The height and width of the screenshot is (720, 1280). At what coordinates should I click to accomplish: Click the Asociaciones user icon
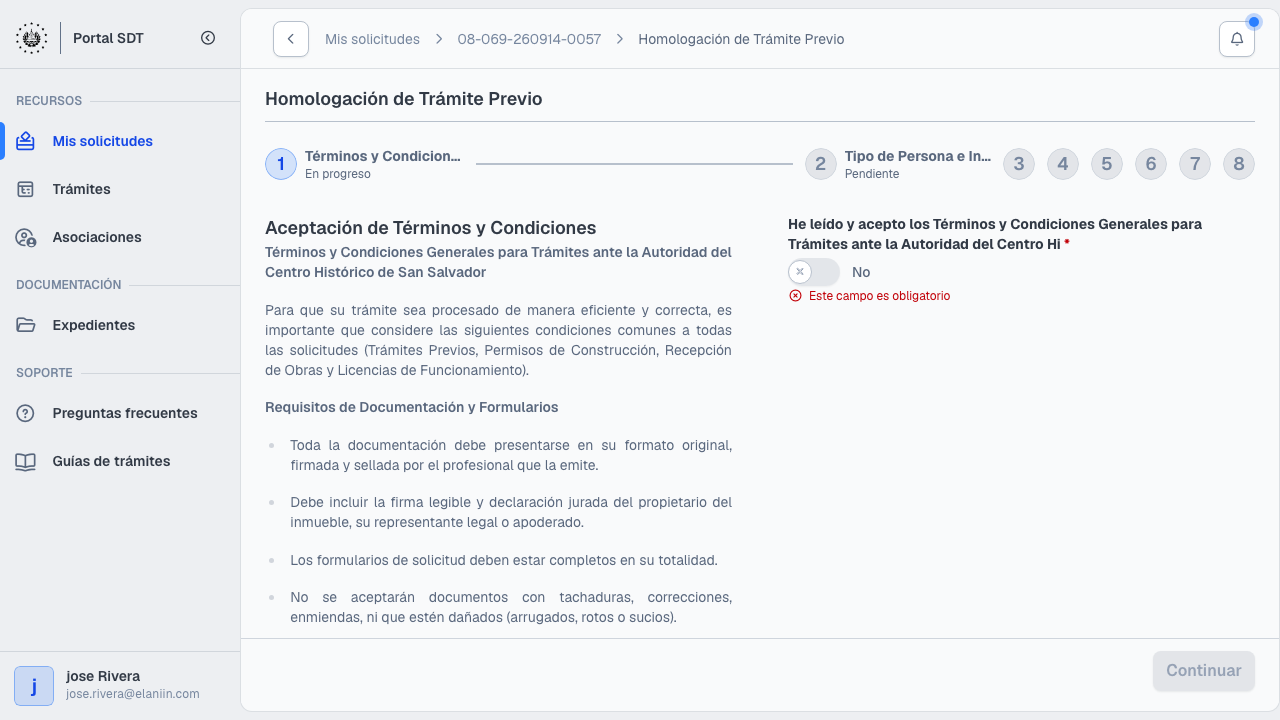pos(26,237)
